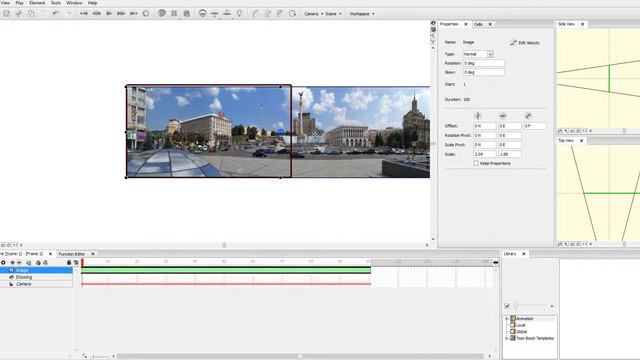Click the lock icon in timeline header
The height and width of the screenshot is (360, 640).
[69, 262]
